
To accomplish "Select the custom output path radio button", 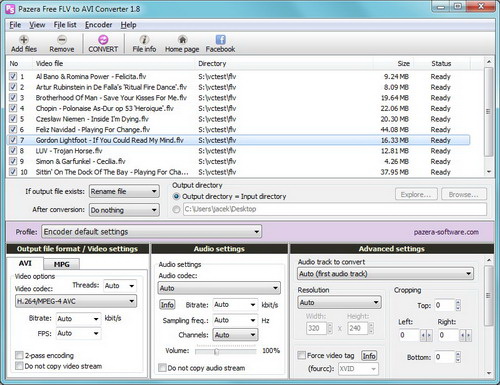I will [176, 209].
